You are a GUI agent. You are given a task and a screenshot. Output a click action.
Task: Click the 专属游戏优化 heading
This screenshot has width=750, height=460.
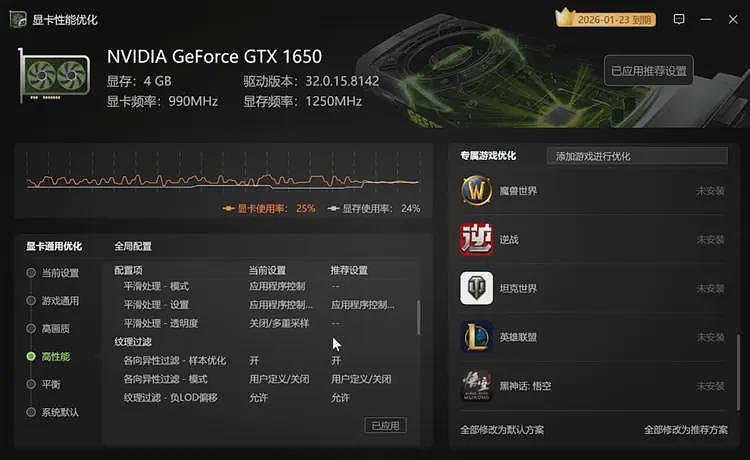488,155
